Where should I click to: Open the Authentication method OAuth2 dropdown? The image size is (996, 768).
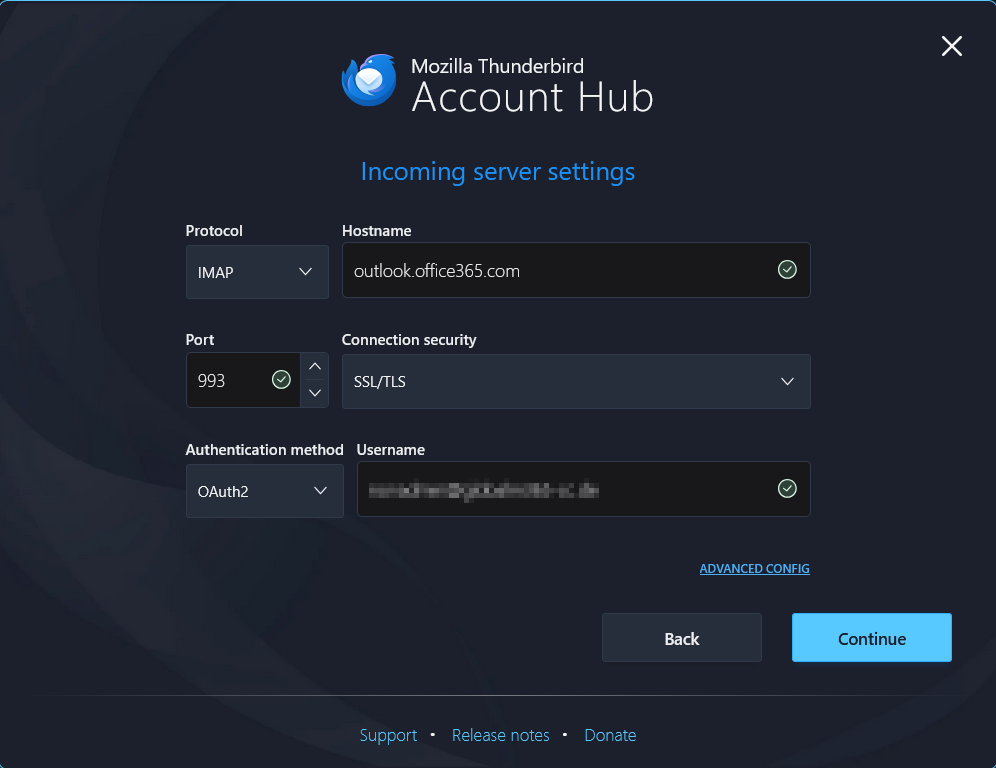click(x=264, y=491)
